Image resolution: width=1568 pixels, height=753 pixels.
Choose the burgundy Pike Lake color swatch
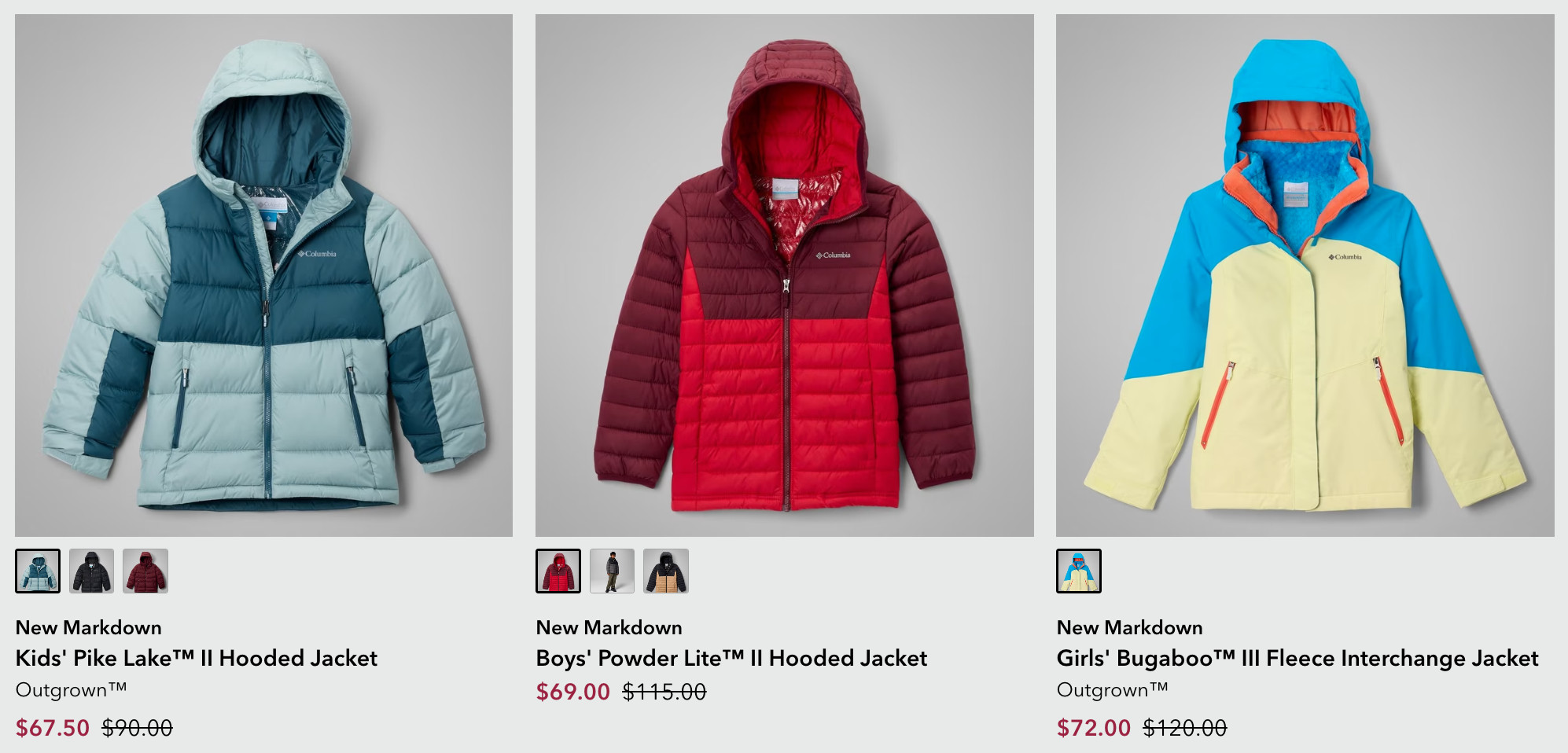click(x=145, y=571)
